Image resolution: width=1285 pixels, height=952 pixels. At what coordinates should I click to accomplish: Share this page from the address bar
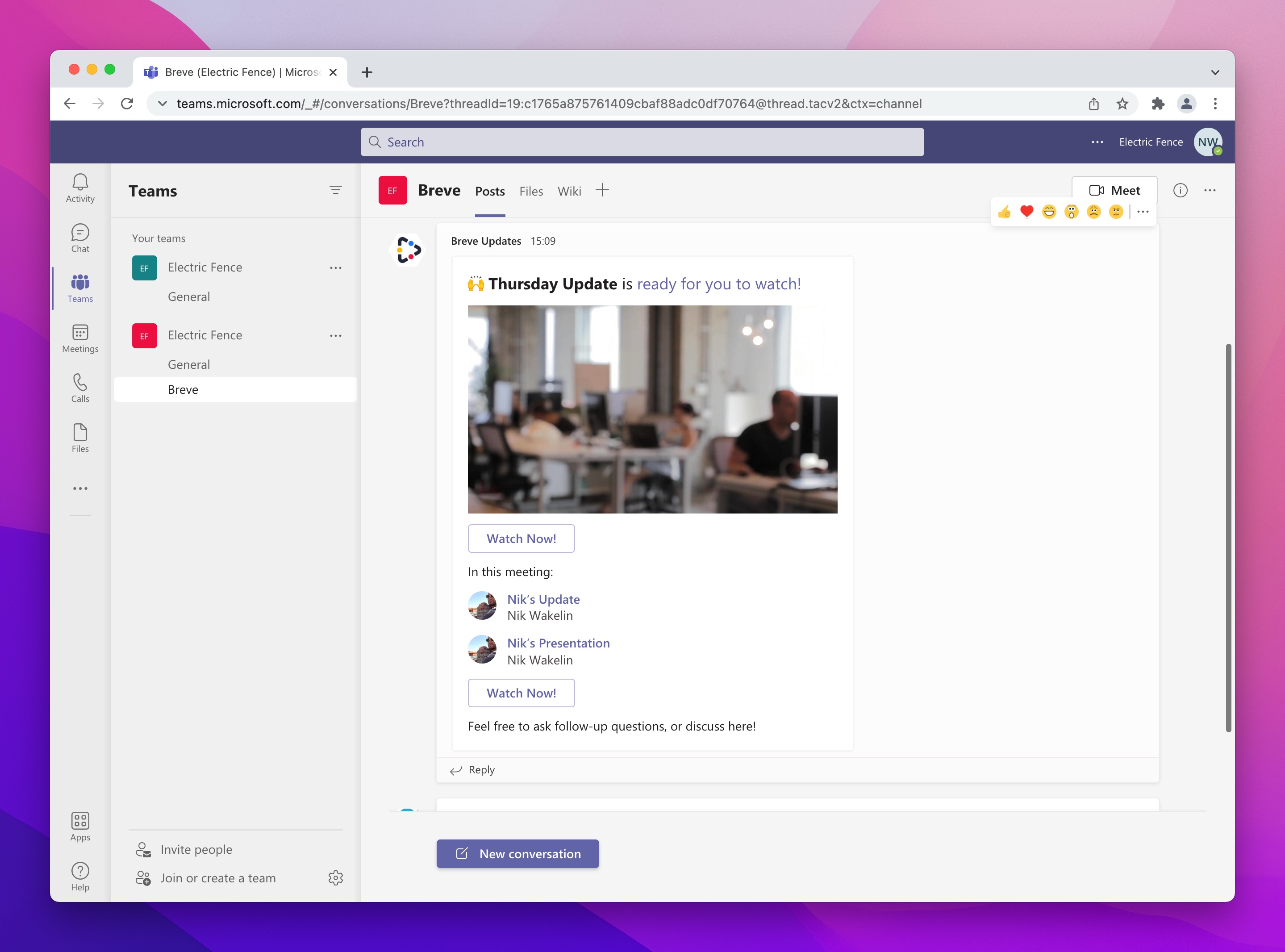tap(1094, 104)
